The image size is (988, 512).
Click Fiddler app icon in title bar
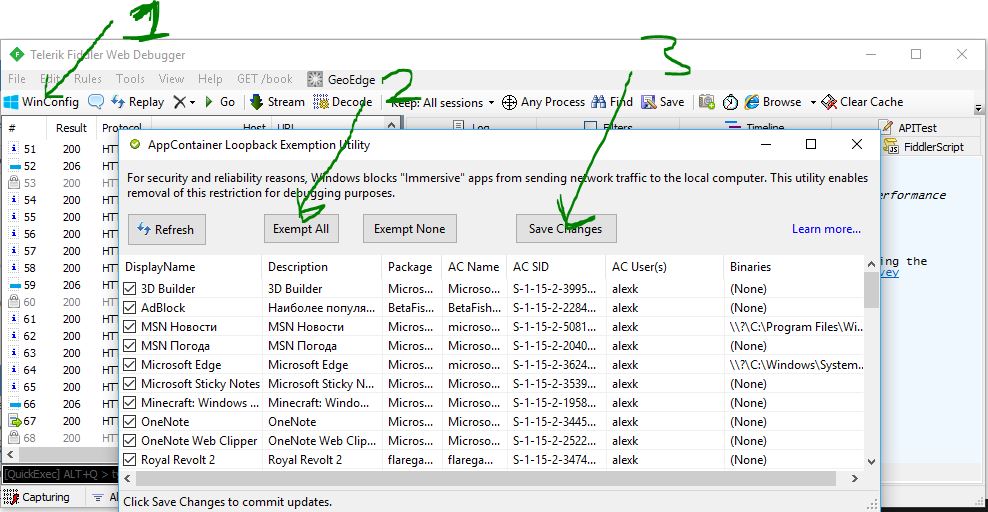[17, 55]
